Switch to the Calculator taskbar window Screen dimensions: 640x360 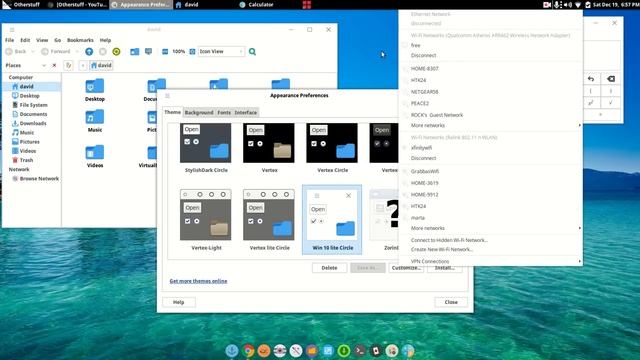pos(260,5)
